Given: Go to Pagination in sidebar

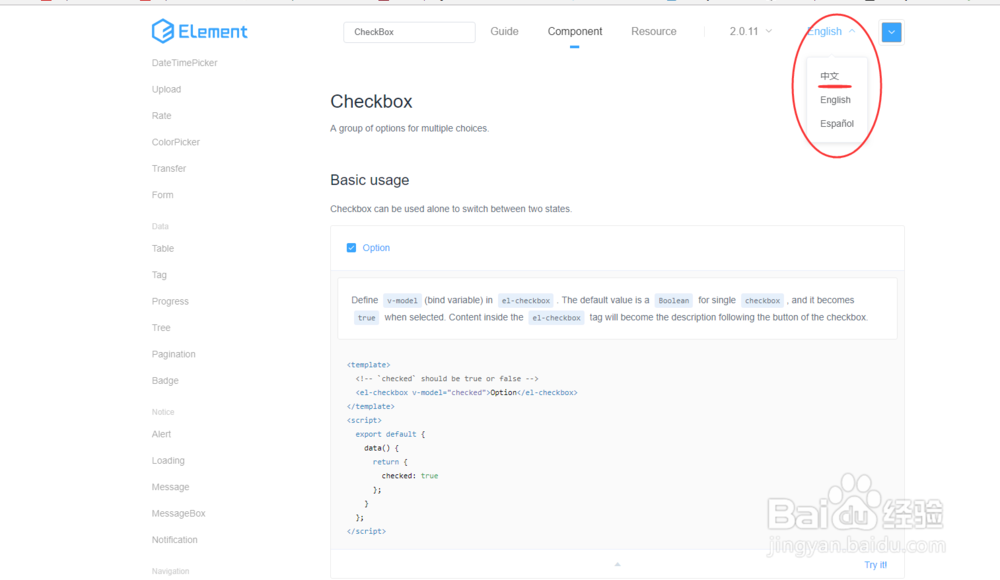Looking at the screenshot, I should point(173,354).
